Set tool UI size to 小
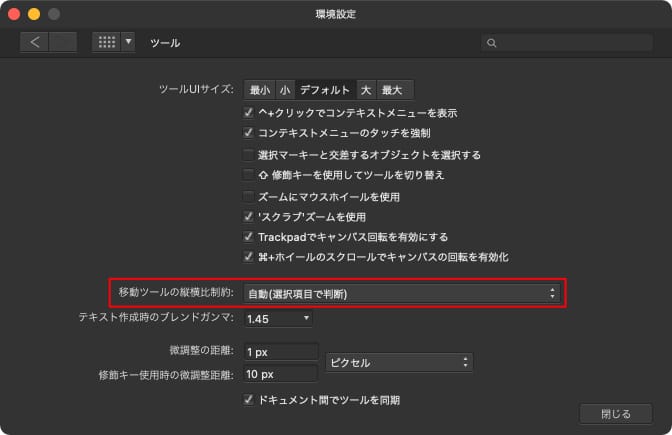Screen dimensions: 672x435 pos(285,90)
